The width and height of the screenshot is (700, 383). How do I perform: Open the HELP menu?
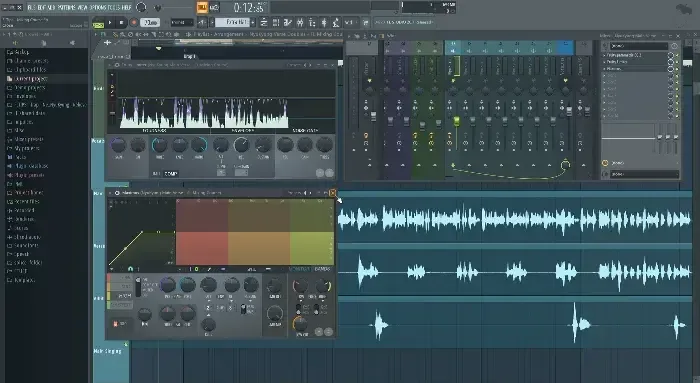[126, 8]
